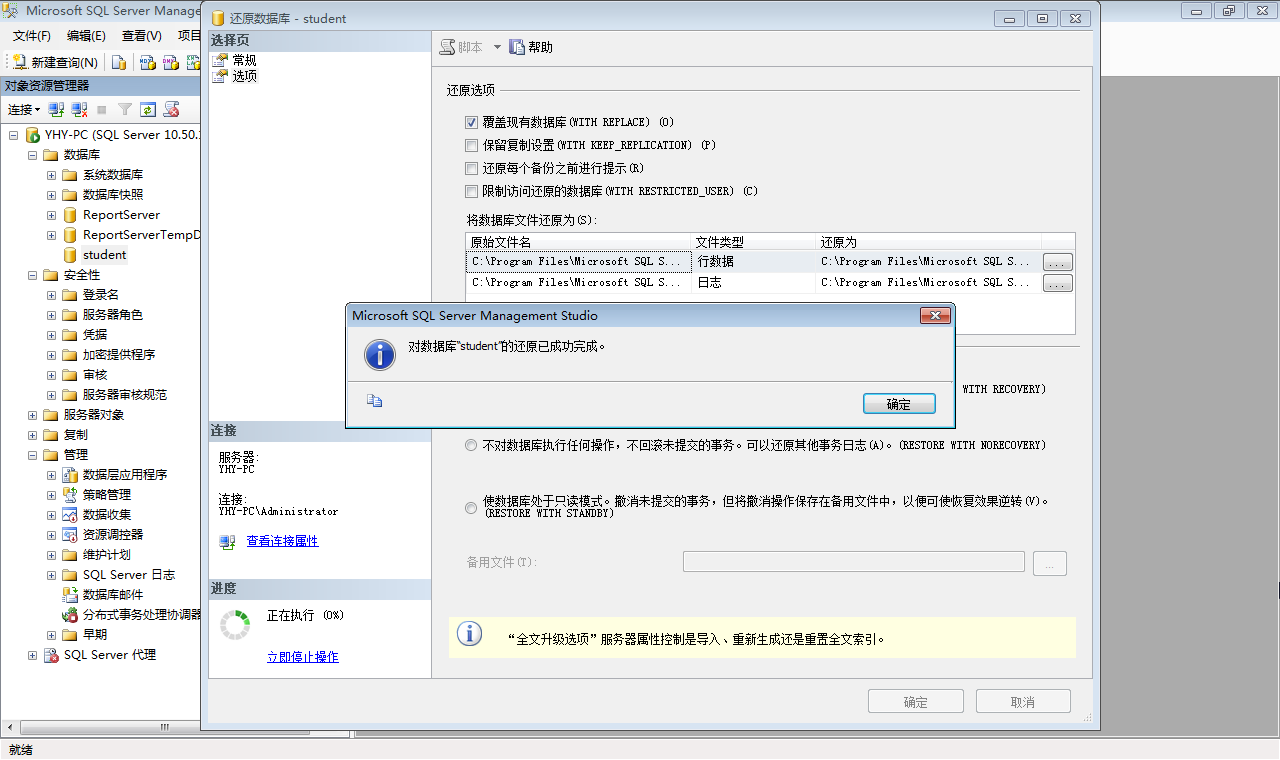The width and height of the screenshot is (1280, 760).
Task: Toggle 限制访问还原的数据库 checkbox
Action: tap(472, 191)
